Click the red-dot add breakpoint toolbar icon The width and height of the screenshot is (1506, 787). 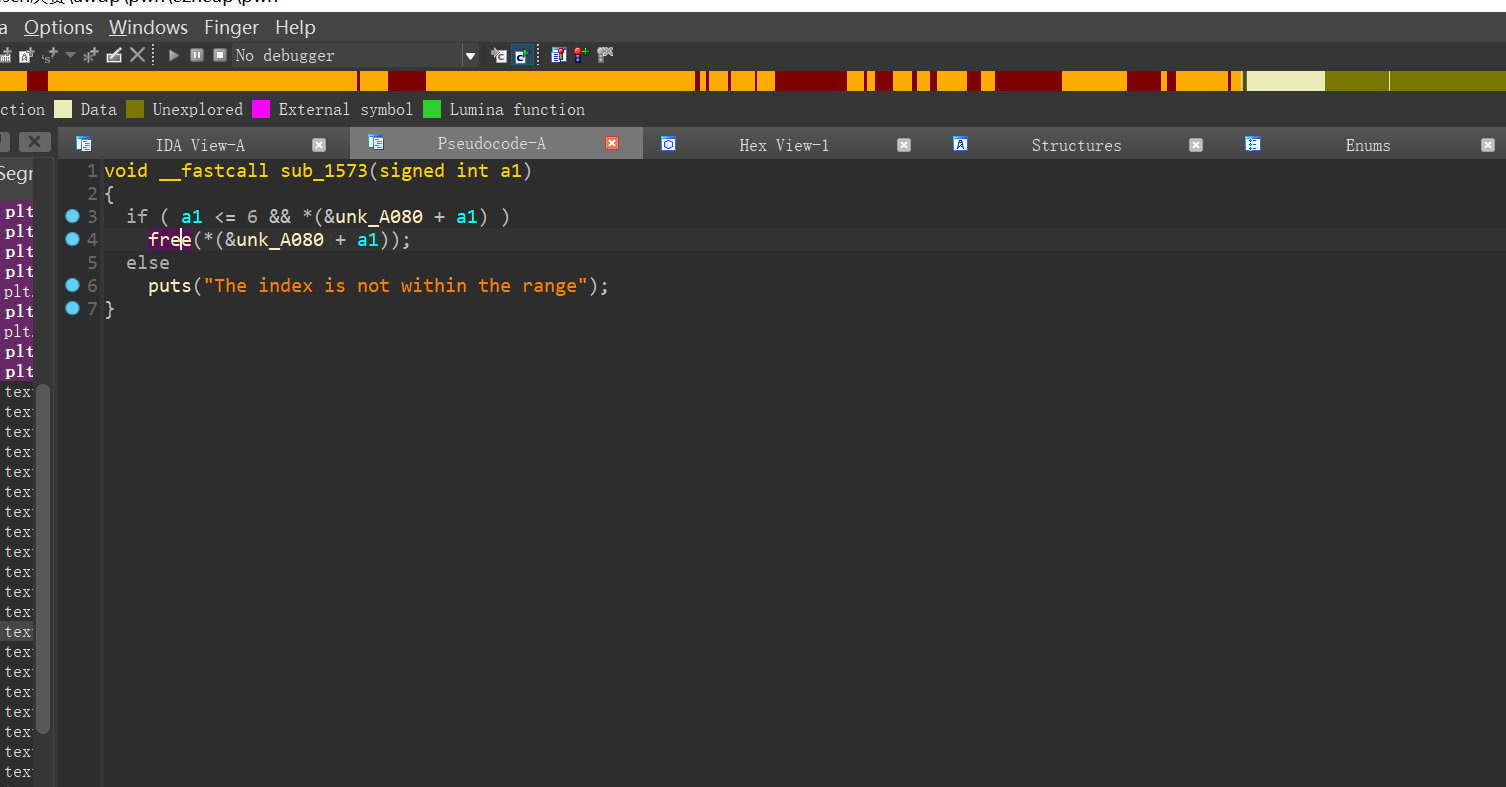[581, 55]
